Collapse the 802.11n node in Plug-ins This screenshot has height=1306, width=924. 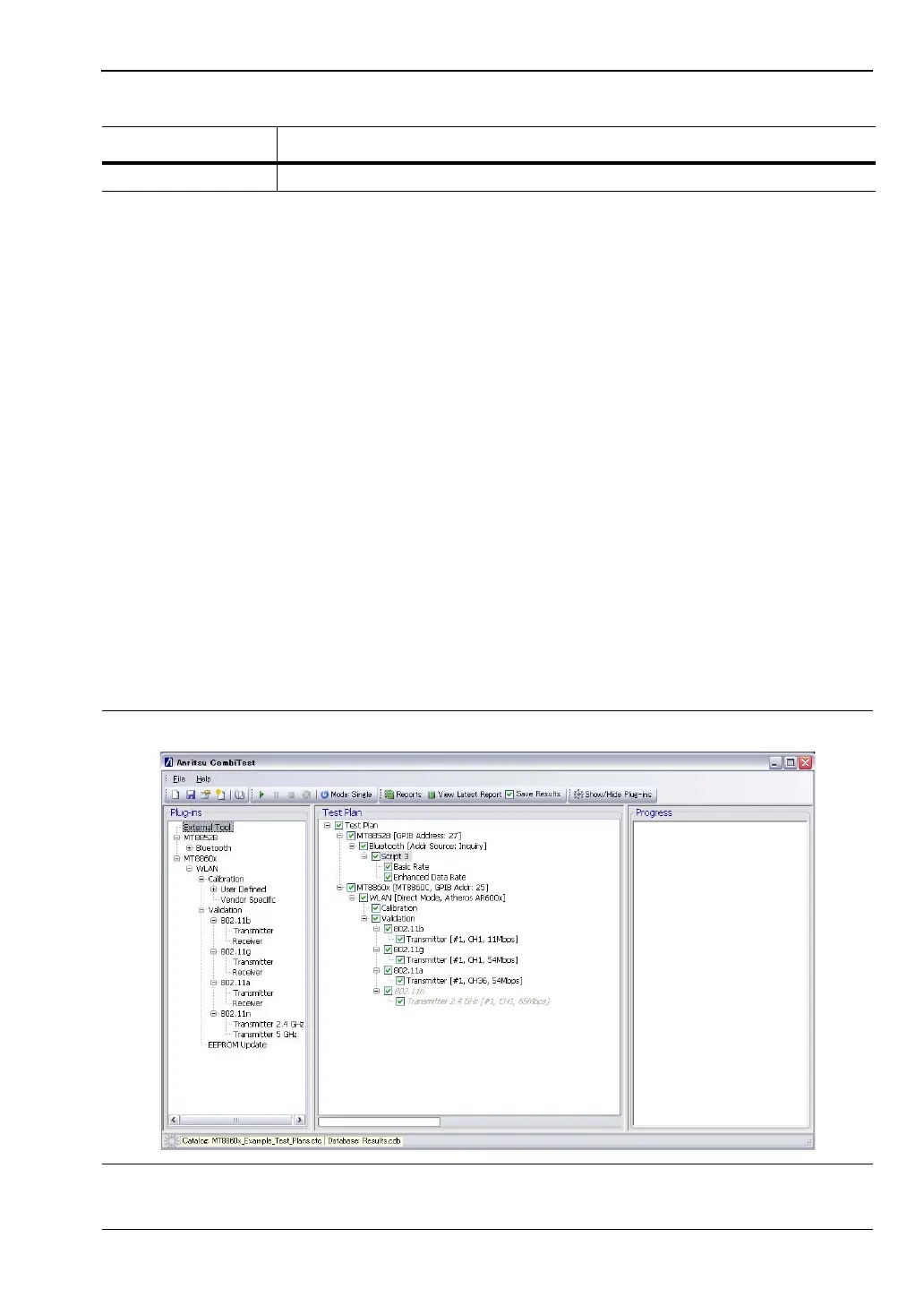point(214,1014)
